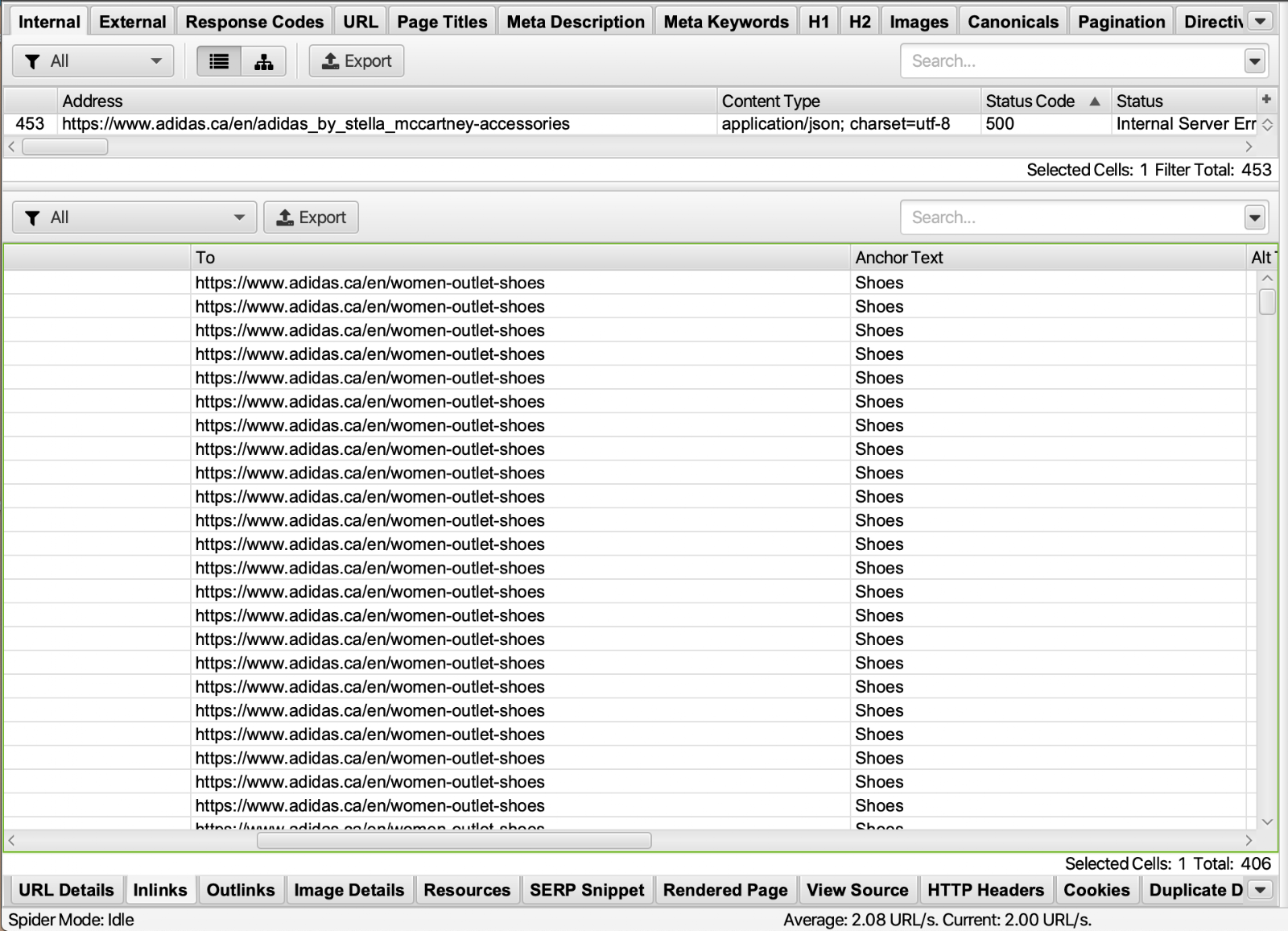1288x931 pixels.
Task: Select the H1 tab
Action: click(x=819, y=22)
